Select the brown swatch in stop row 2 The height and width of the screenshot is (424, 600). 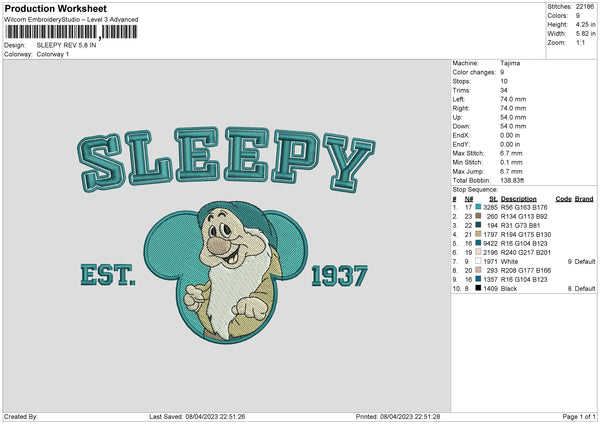[478, 216]
